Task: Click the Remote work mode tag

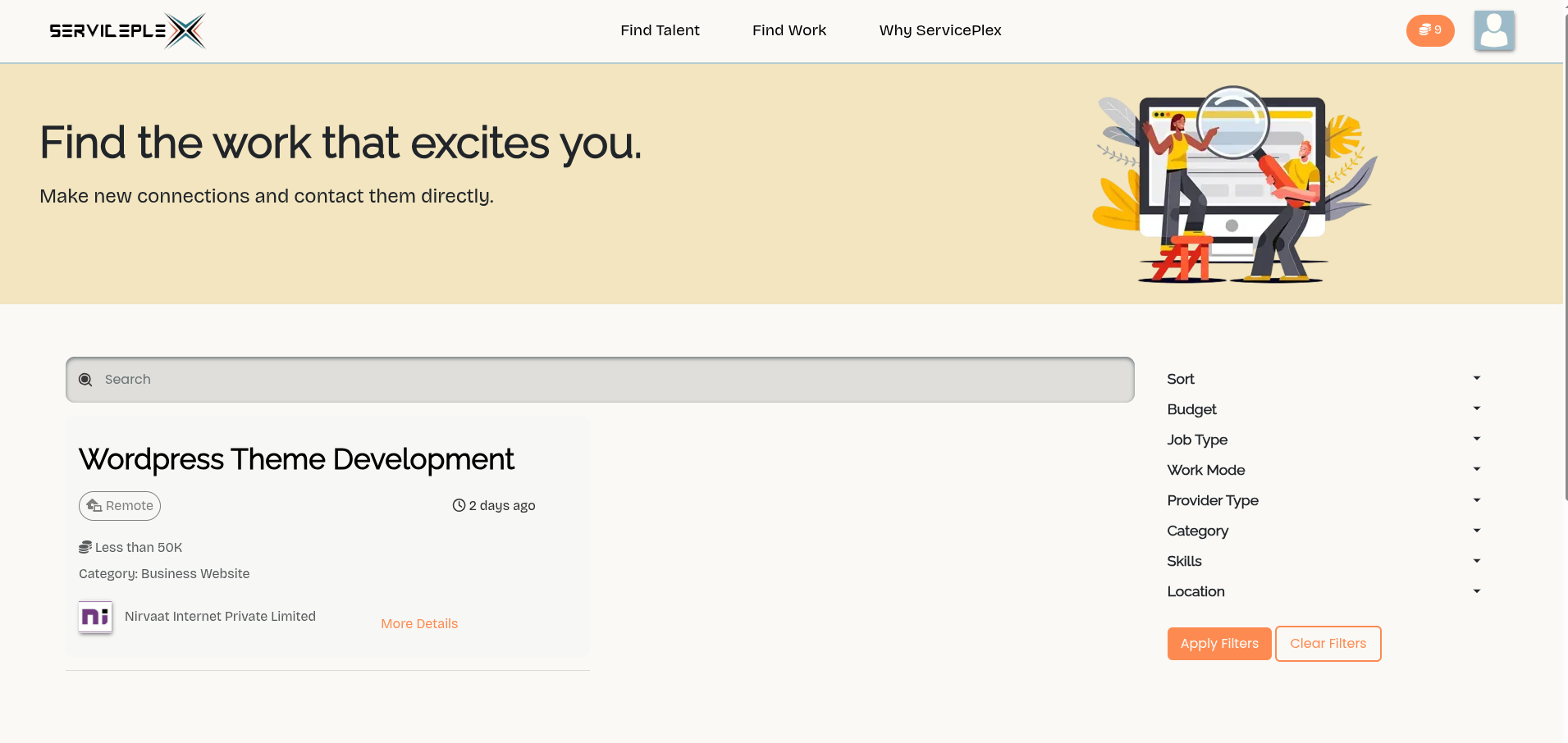Action: 120,506
